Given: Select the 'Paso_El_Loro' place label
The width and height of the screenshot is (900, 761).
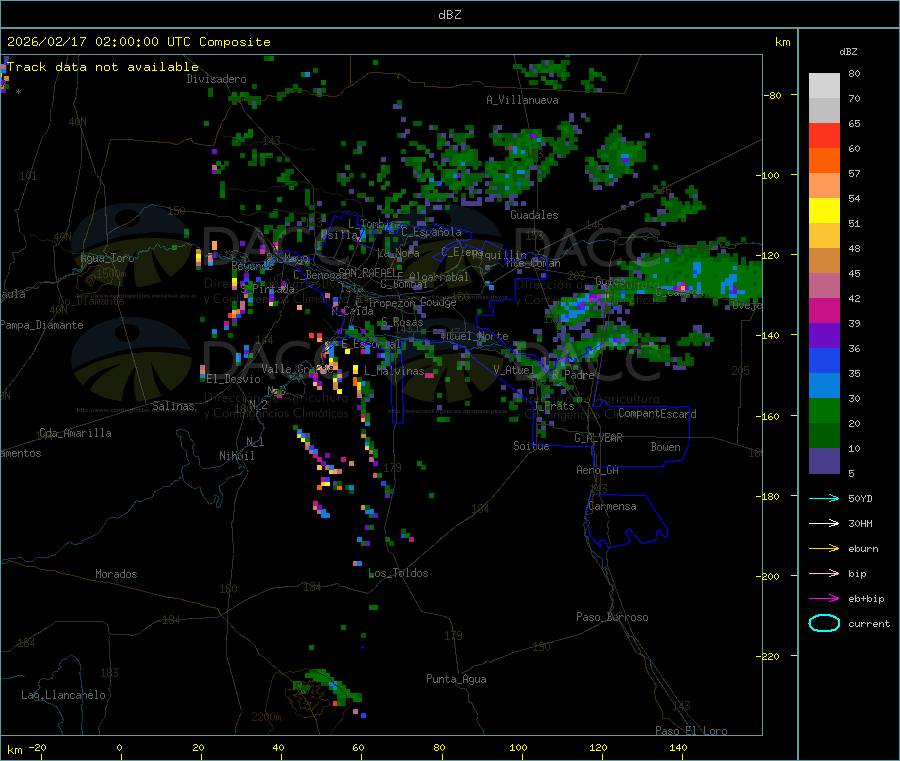Looking at the screenshot, I should point(691,731).
